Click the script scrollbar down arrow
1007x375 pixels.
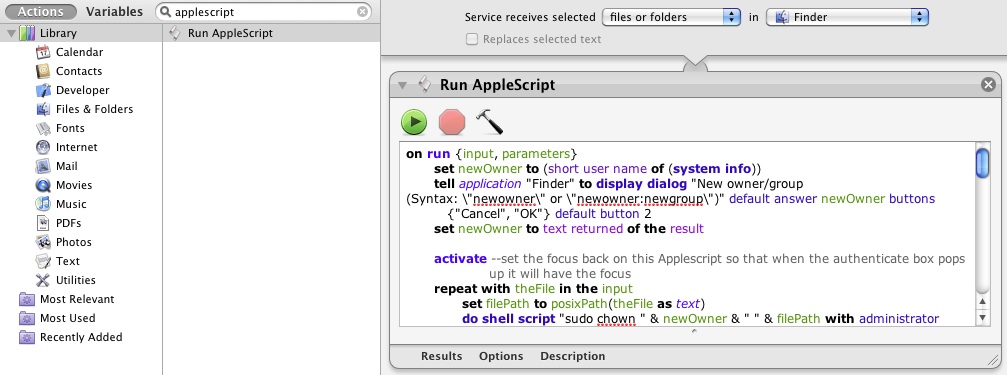coord(983,317)
